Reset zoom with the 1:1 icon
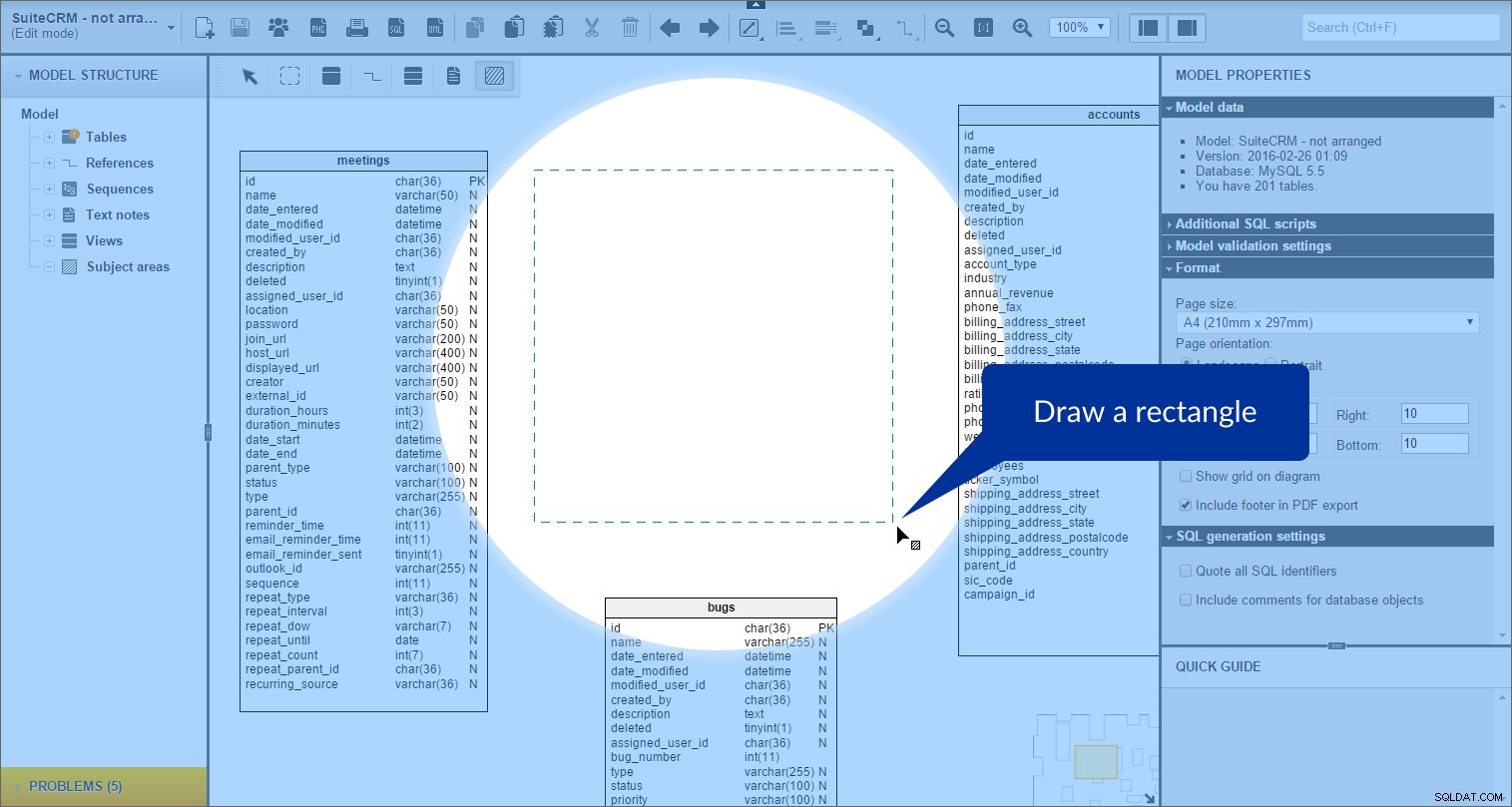Viewport: 1512px width, 807px height. pyautogui.click(x=983, y=28)
